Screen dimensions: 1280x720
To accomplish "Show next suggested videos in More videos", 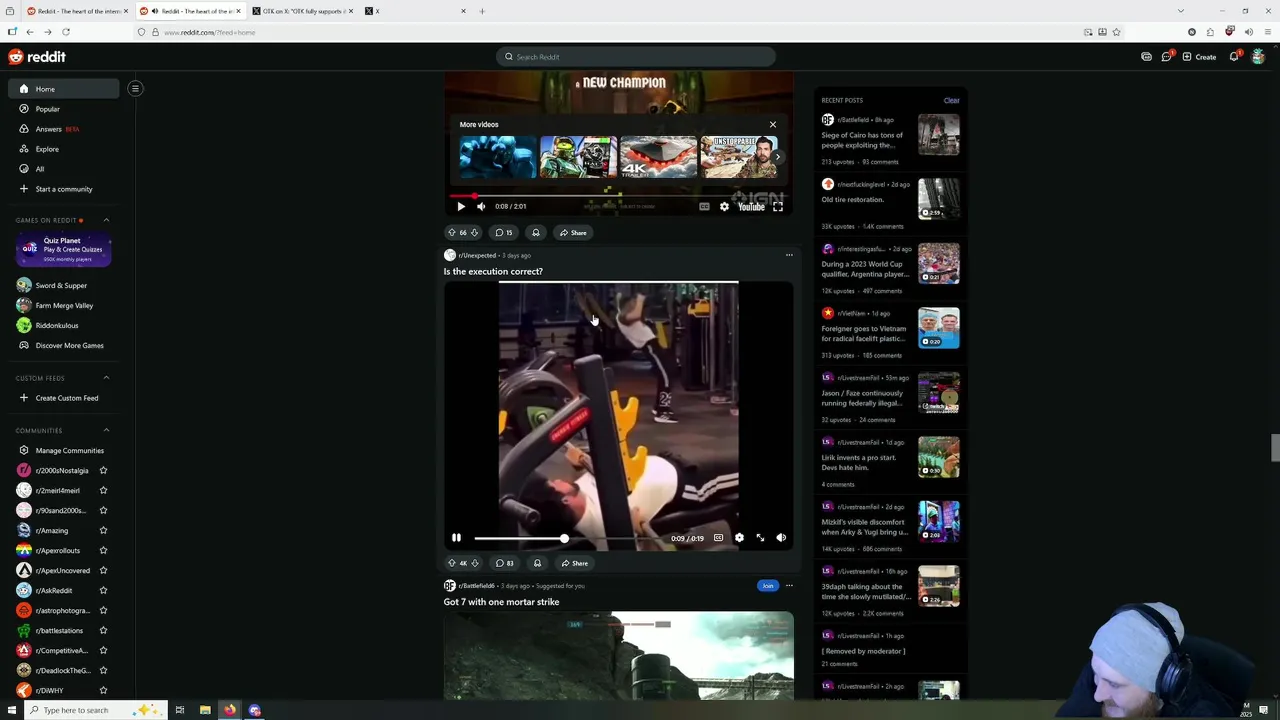I will 777,157.
